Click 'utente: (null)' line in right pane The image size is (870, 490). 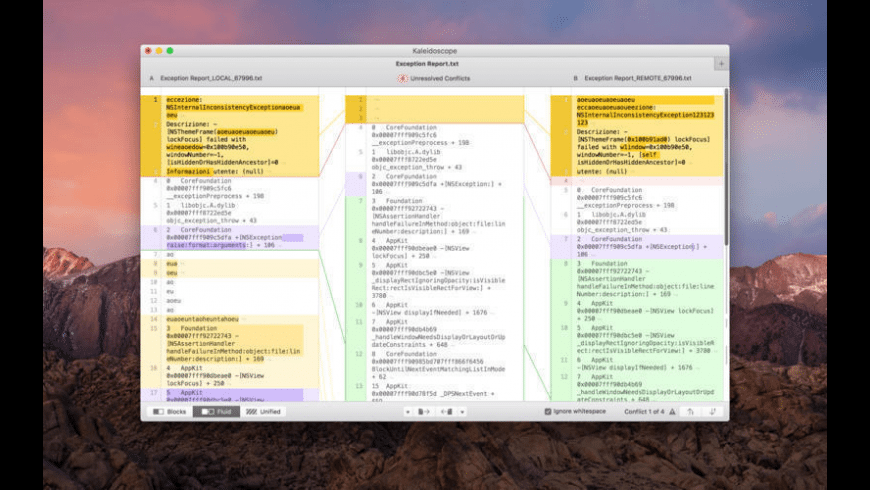pyautogui.click(x=601, y=171)
